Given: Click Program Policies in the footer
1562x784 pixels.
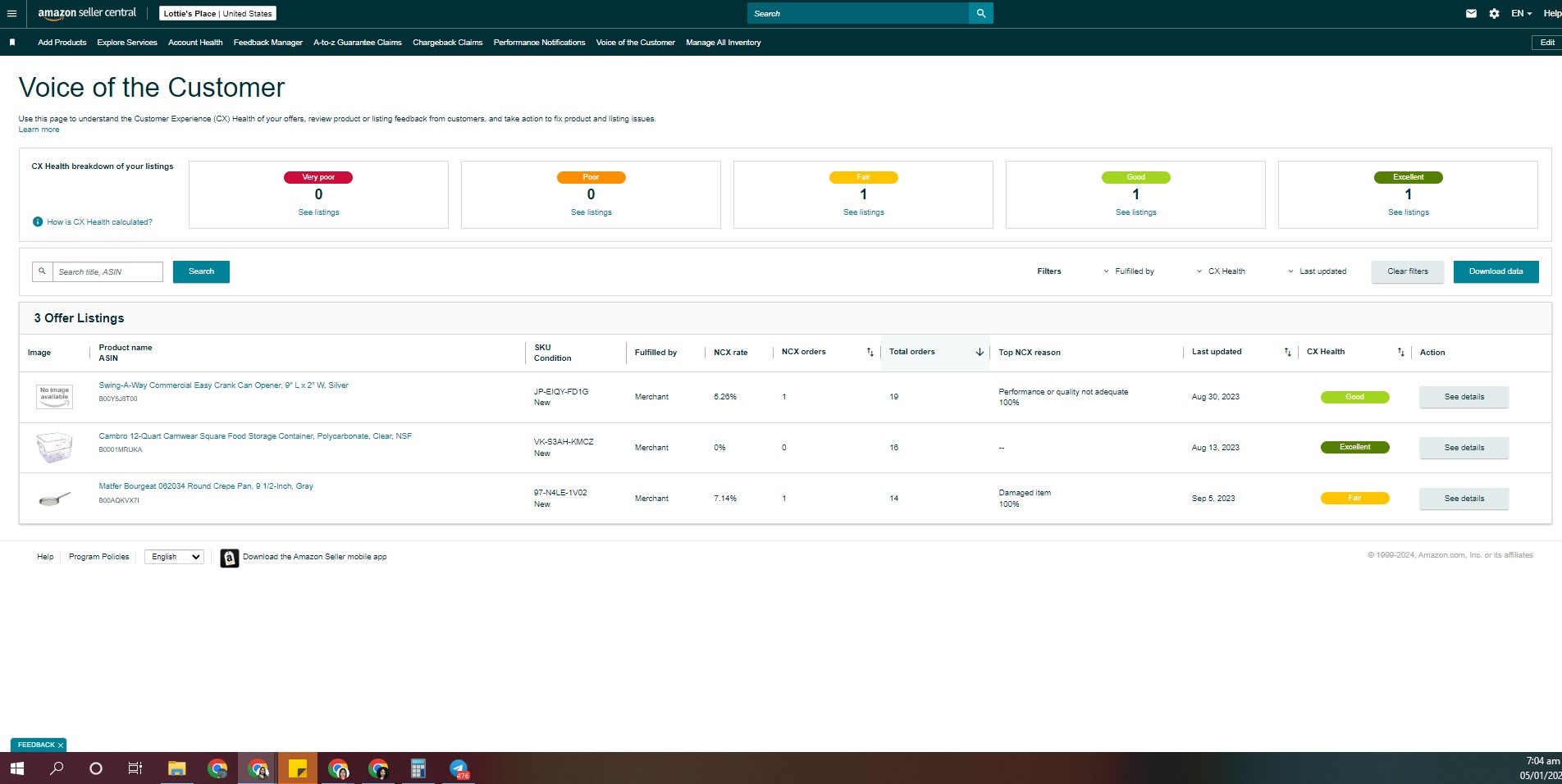Looking at the screenshot, I should (x=99, y=557).
